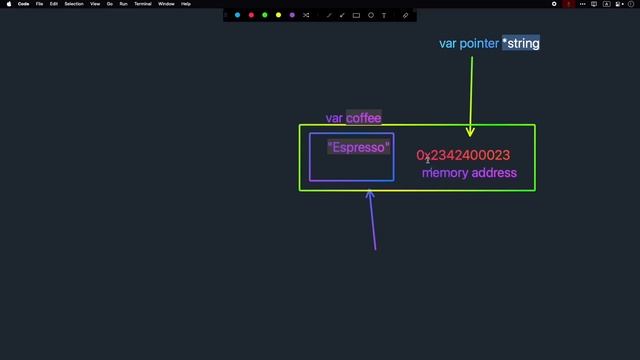Open the Window menu
Viewport: 640px width, 360px height.
point(166,4)
